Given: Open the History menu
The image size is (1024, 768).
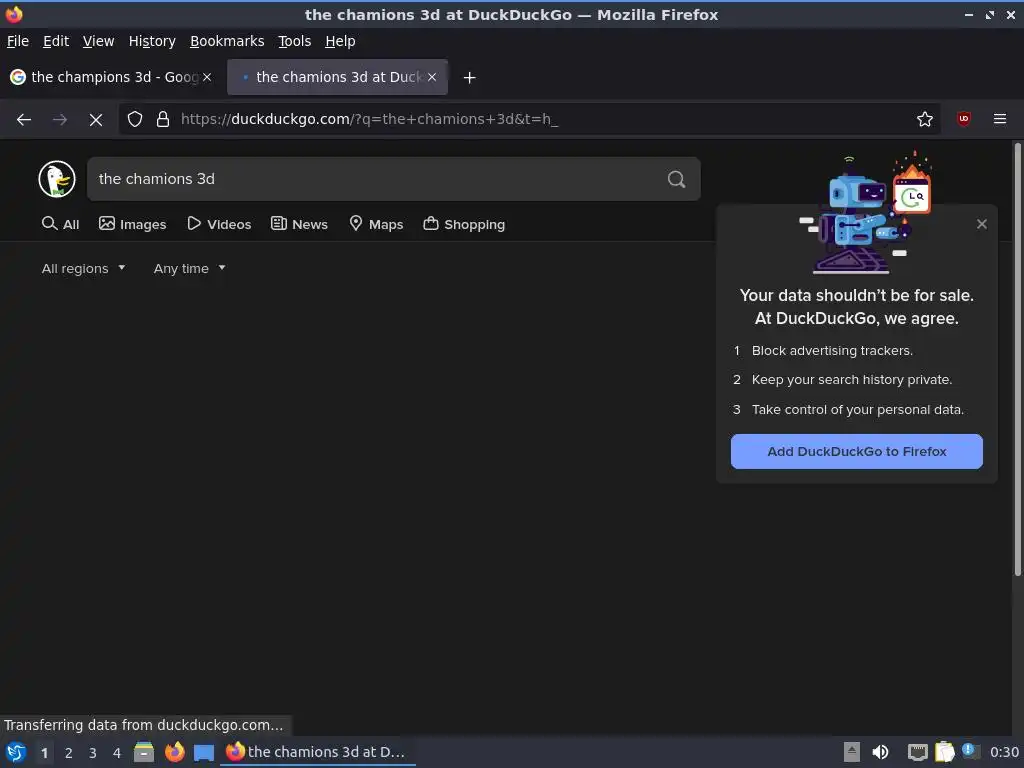Looking at the screenshot, I should click(152, 41).
